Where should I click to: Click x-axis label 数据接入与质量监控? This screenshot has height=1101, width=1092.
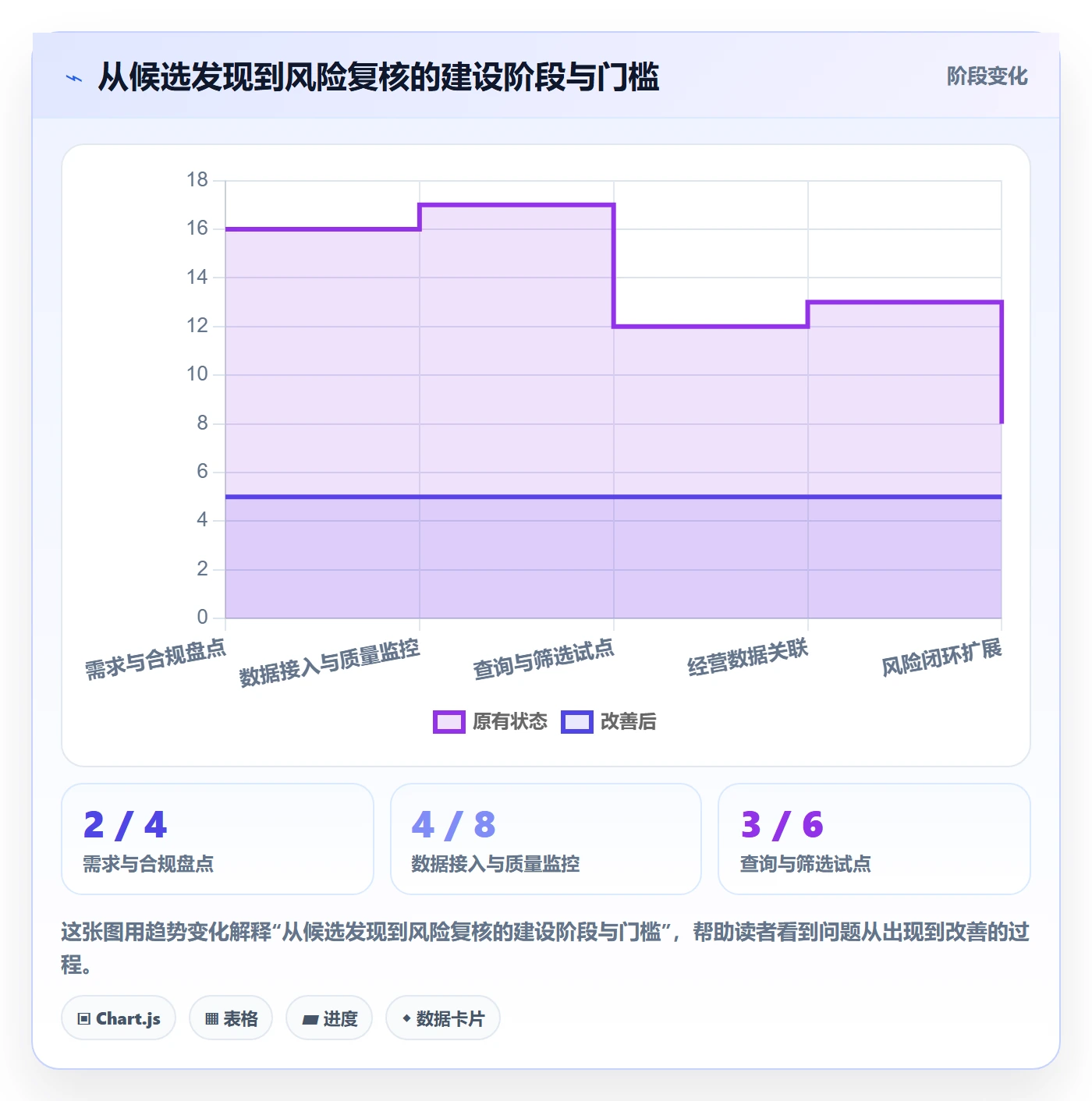pos(329,663)
